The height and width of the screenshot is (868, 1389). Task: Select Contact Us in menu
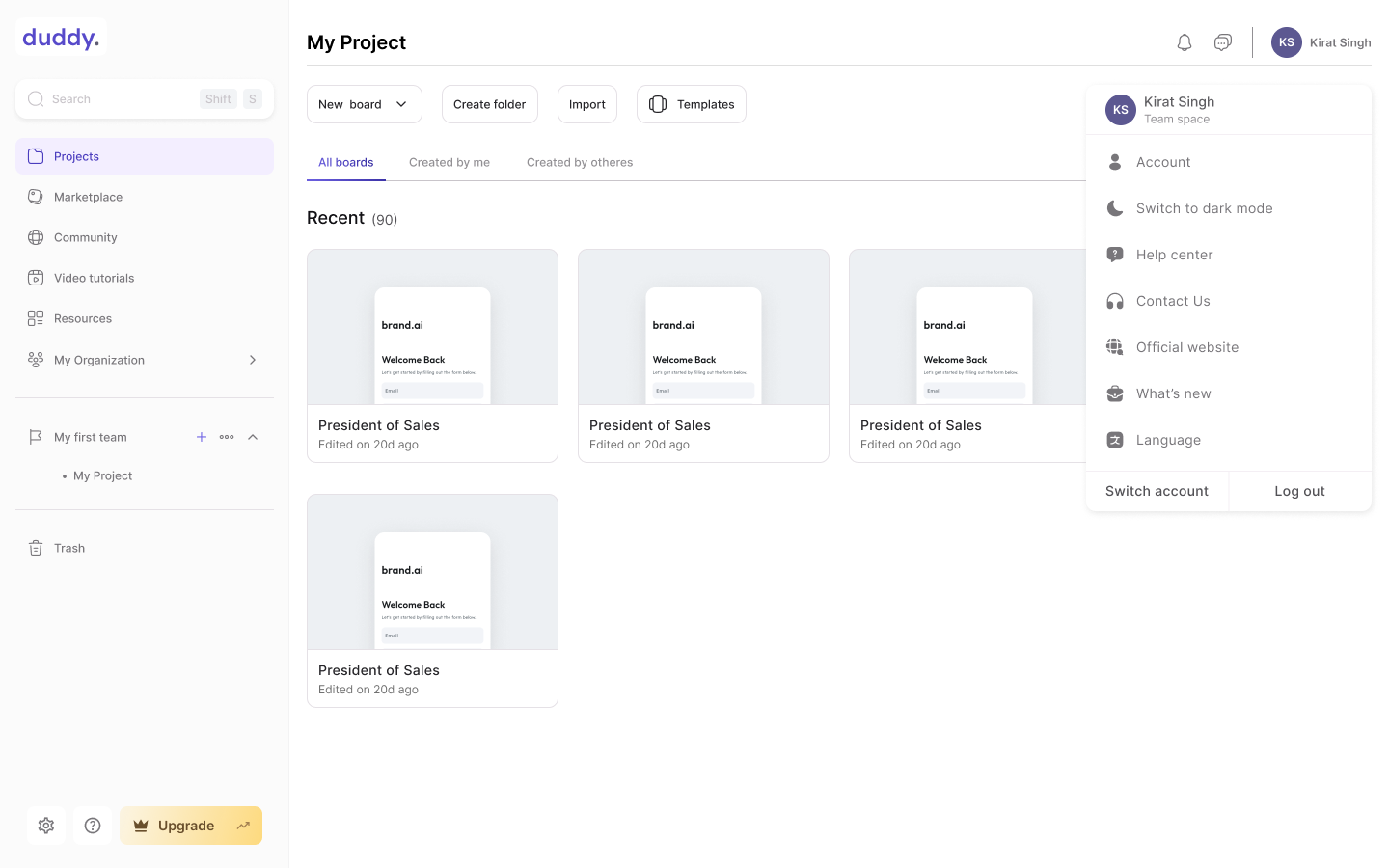(1229, 301)
